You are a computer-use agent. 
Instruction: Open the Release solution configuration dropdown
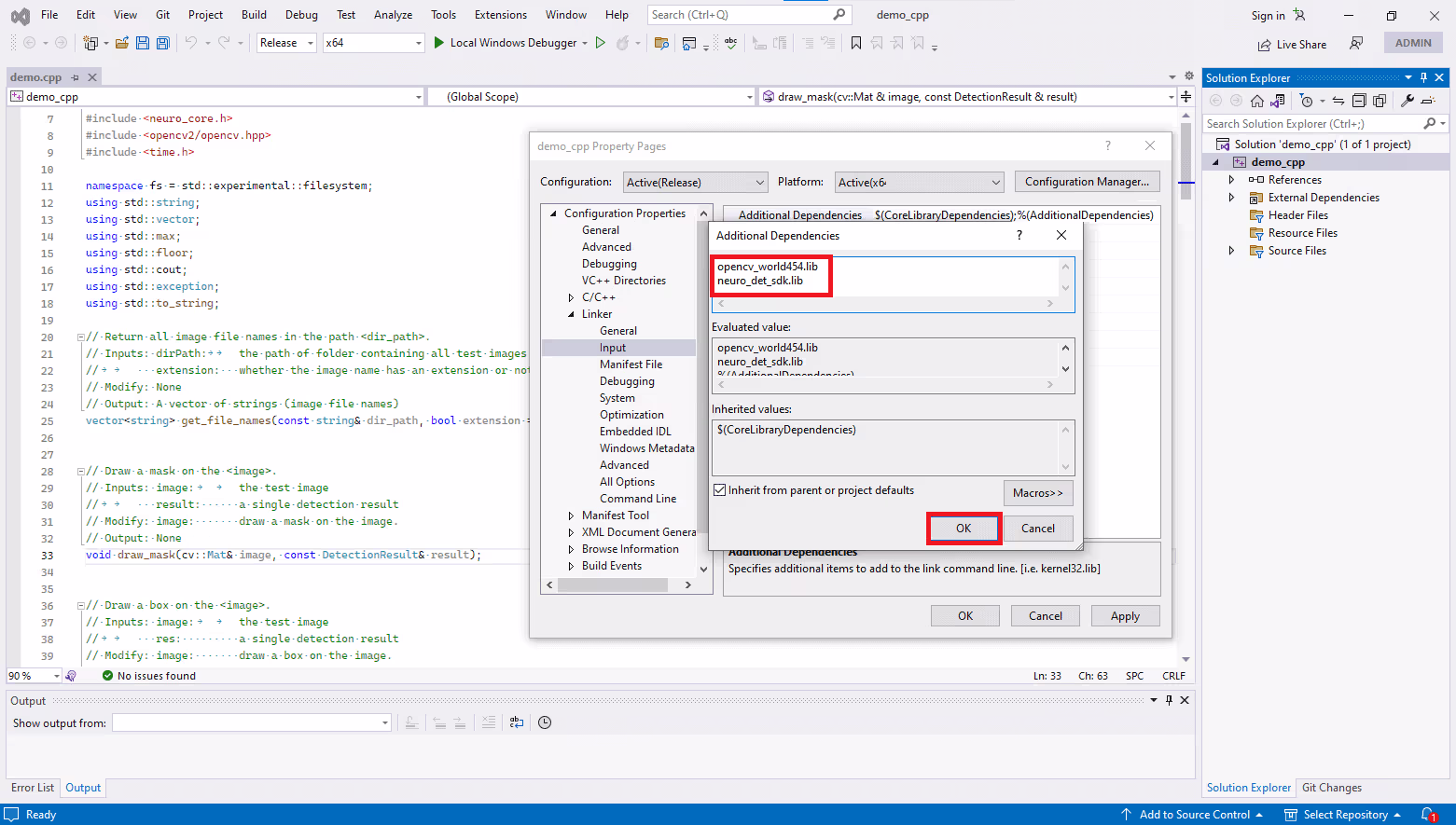[x=287, y=43]
